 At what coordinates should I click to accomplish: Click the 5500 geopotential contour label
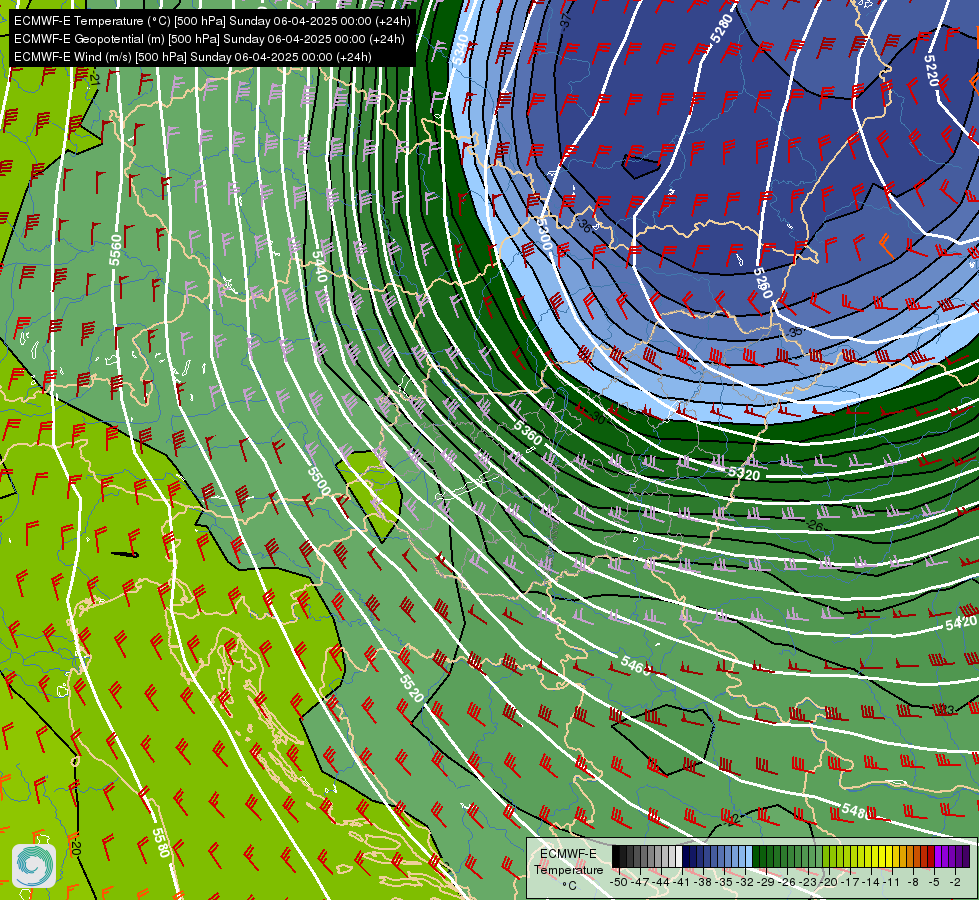[x=318, y=481]
